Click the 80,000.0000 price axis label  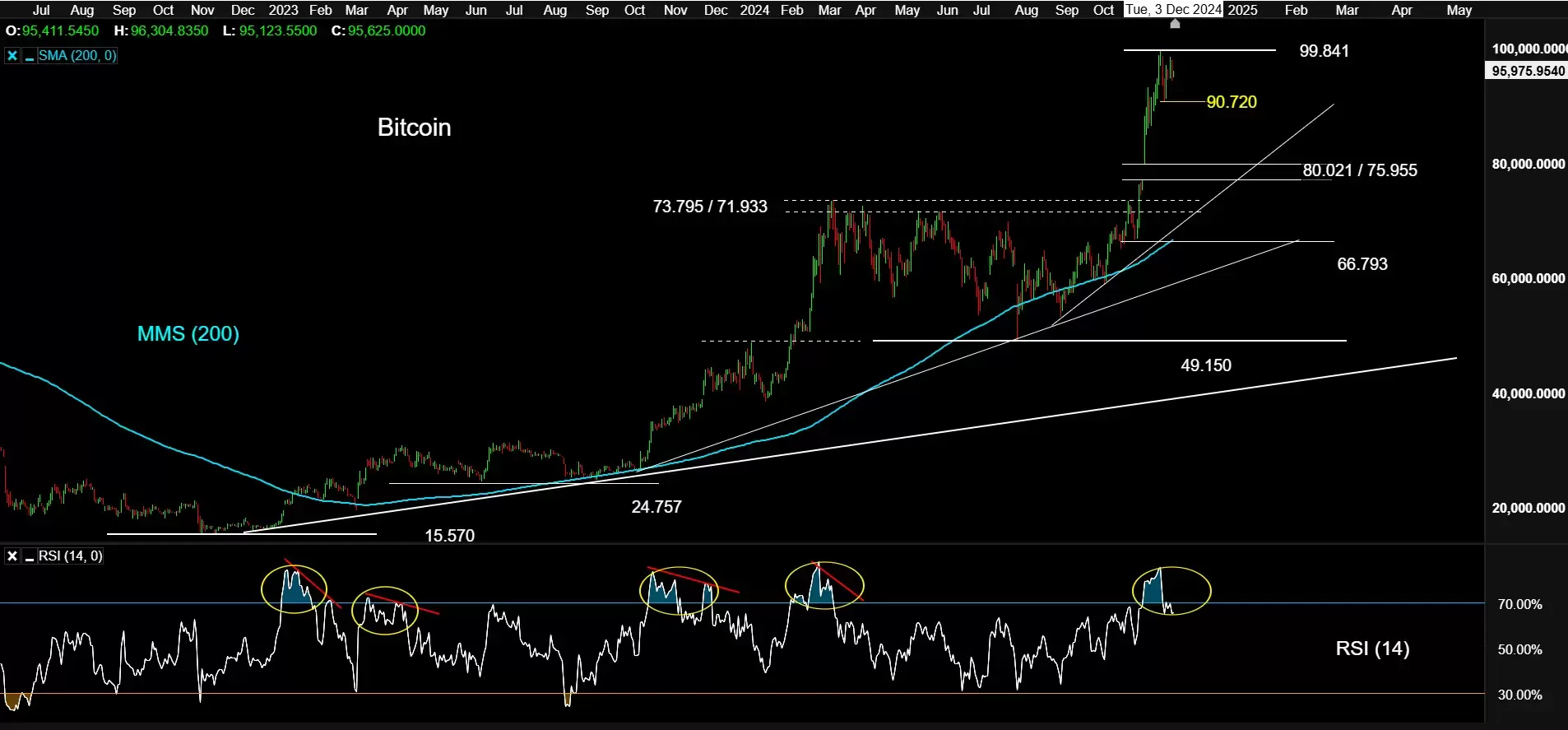point(1529,164)
